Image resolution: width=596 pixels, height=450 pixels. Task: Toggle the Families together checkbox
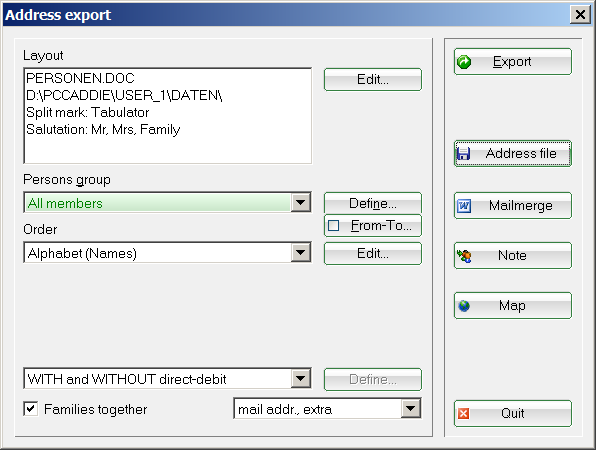point(31,409)
